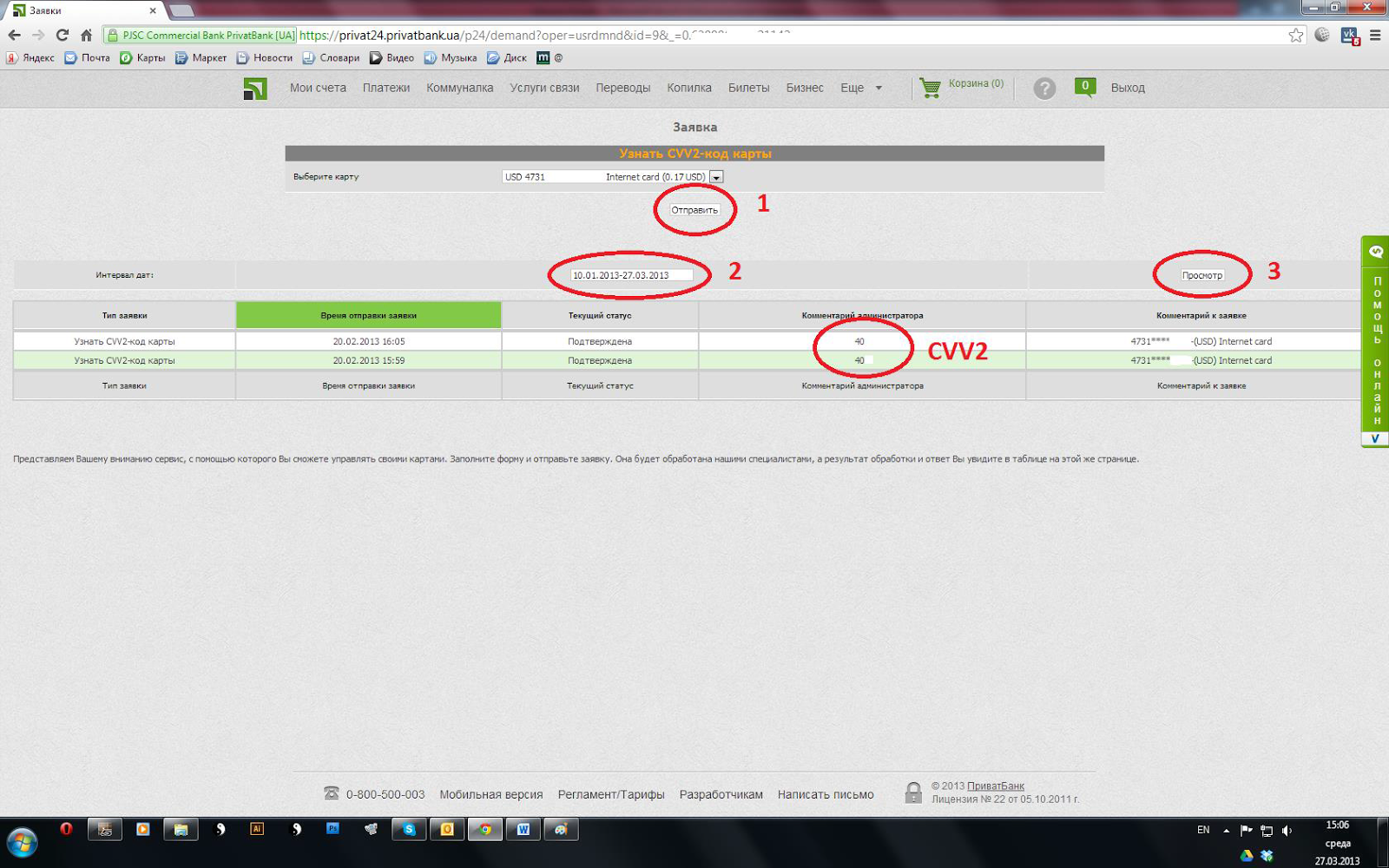Open Переводы menu
This screenshot has height=868, width=1389.
(623, 88)
